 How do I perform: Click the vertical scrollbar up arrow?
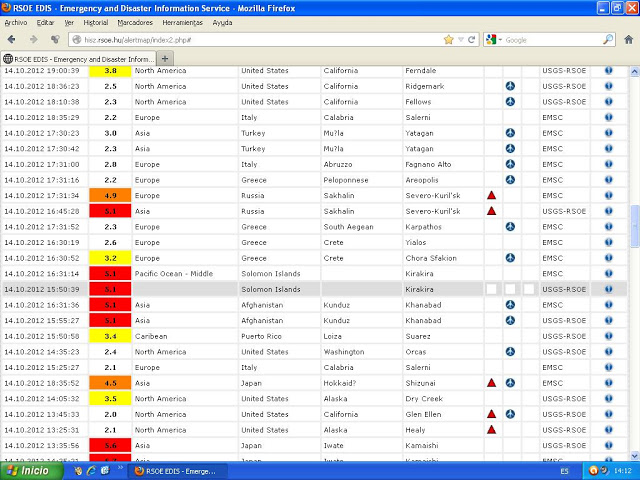pyautogui.click(x=635, y=71)
